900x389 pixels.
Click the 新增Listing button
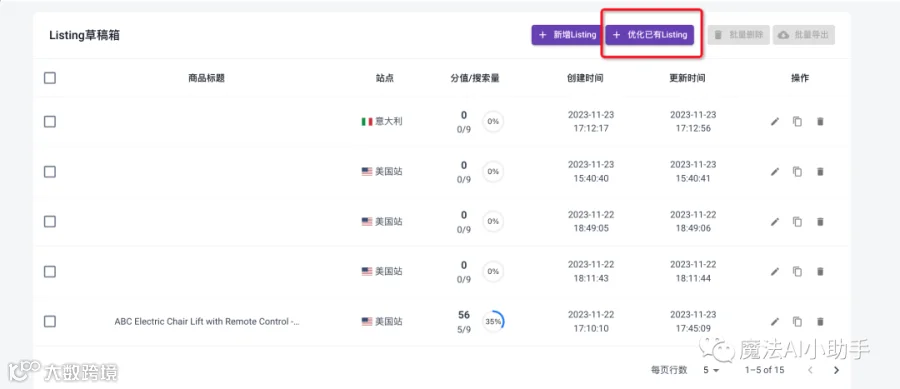click(x=567, y=35)
